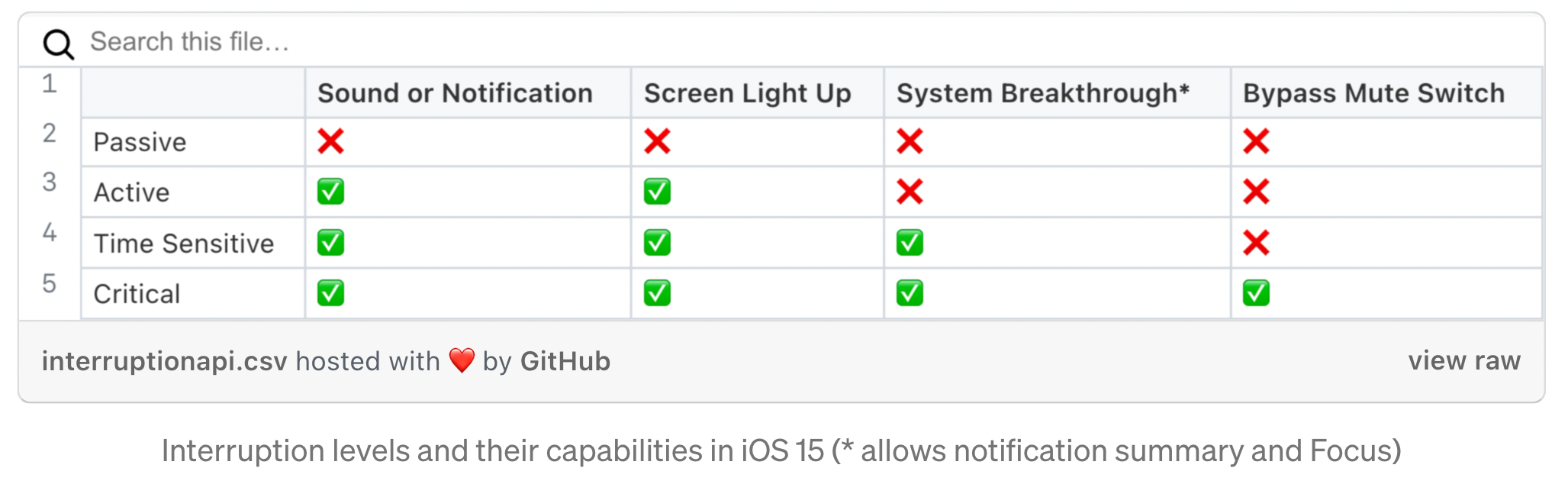Select the 'System Breakthrough*' column header
The image size is (1568, 481).
point(1042,93)
